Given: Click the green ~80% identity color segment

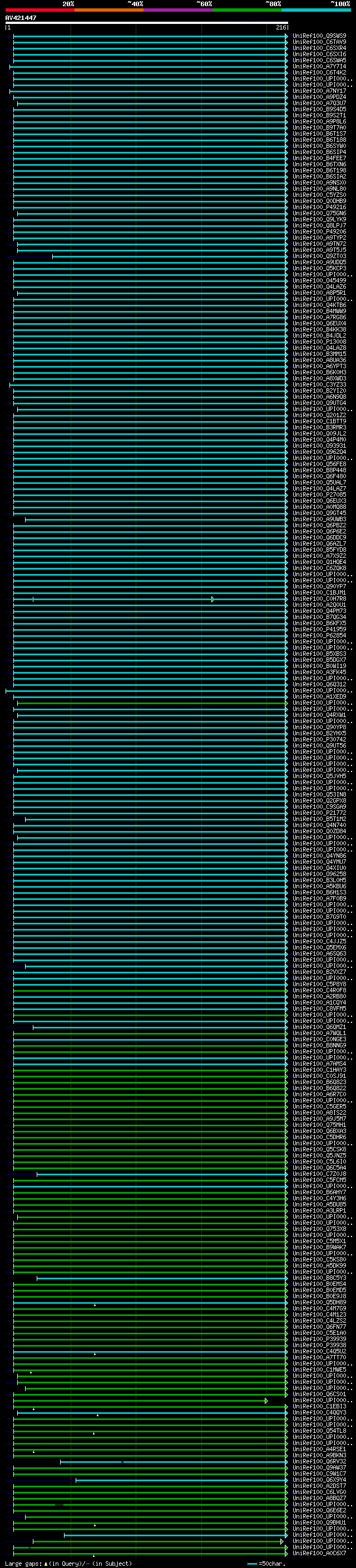Looking at the screenshot, I should tap(247, 10).
